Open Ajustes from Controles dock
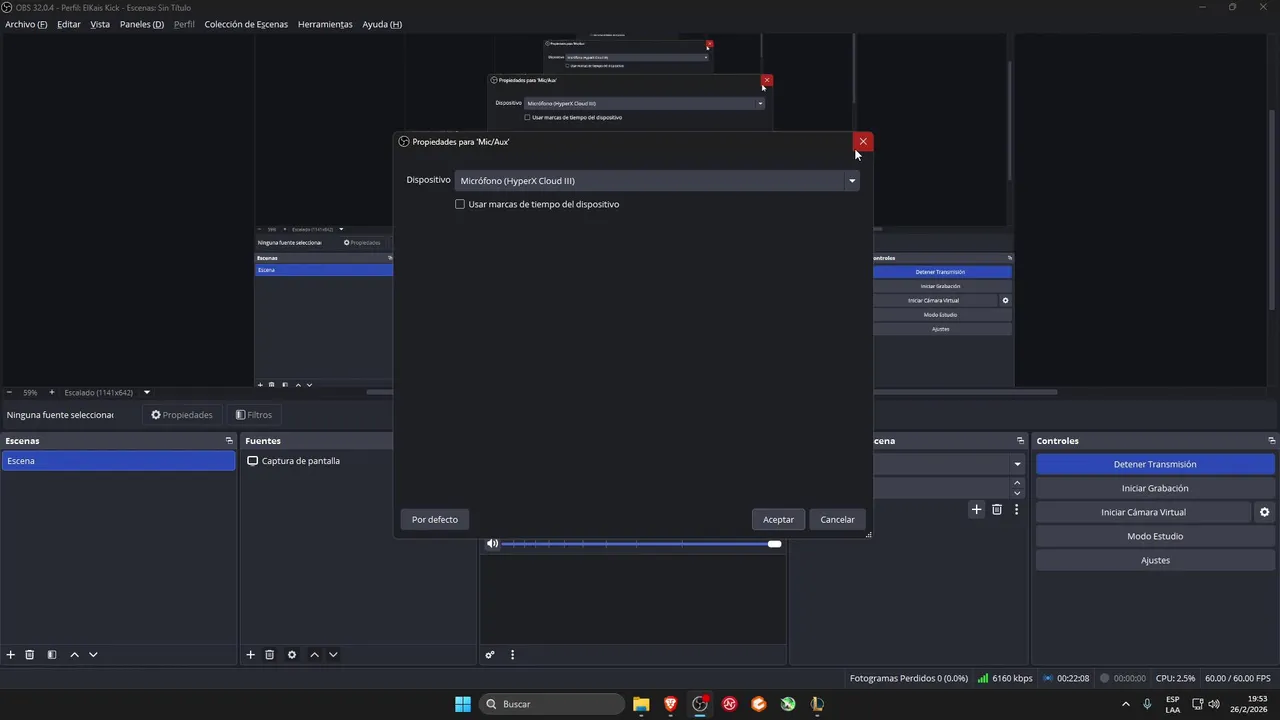The width and height of the screenshot is (1280, 720). coord(1155,560)
